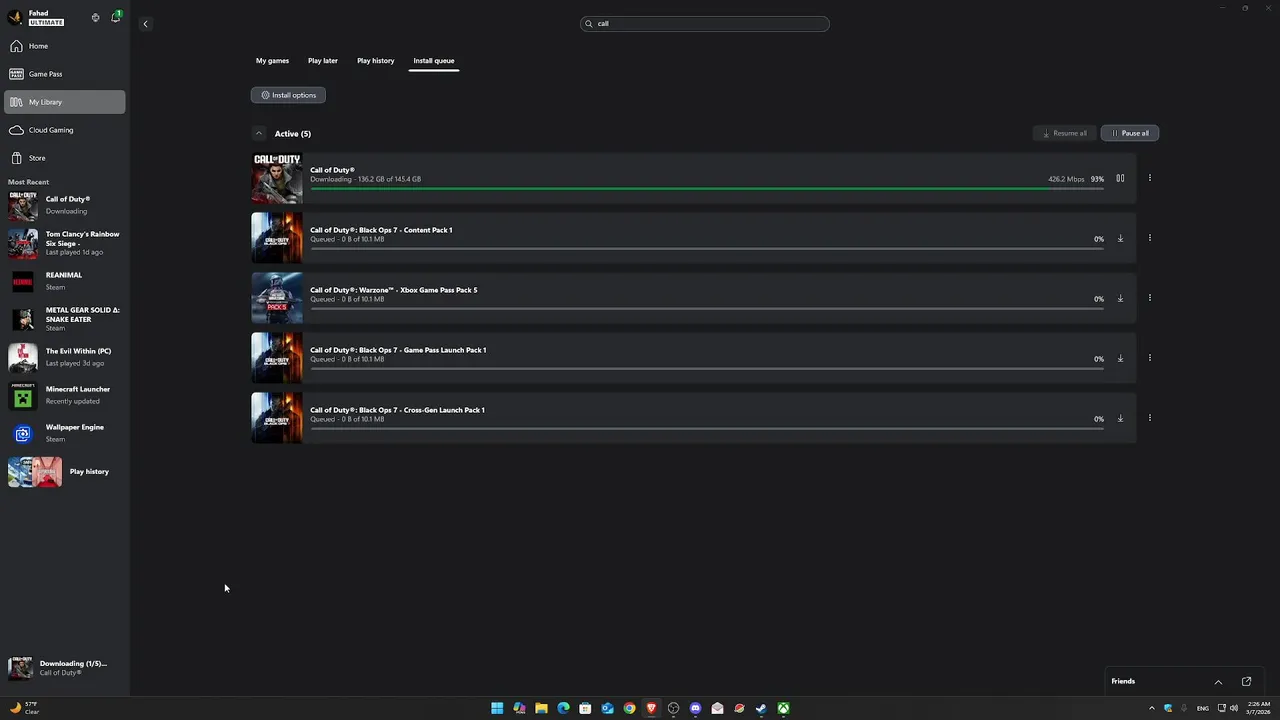Expand the Friends panel chevron
The height and width of the screenshot is (720, 1280).
tap(1218, 682)
